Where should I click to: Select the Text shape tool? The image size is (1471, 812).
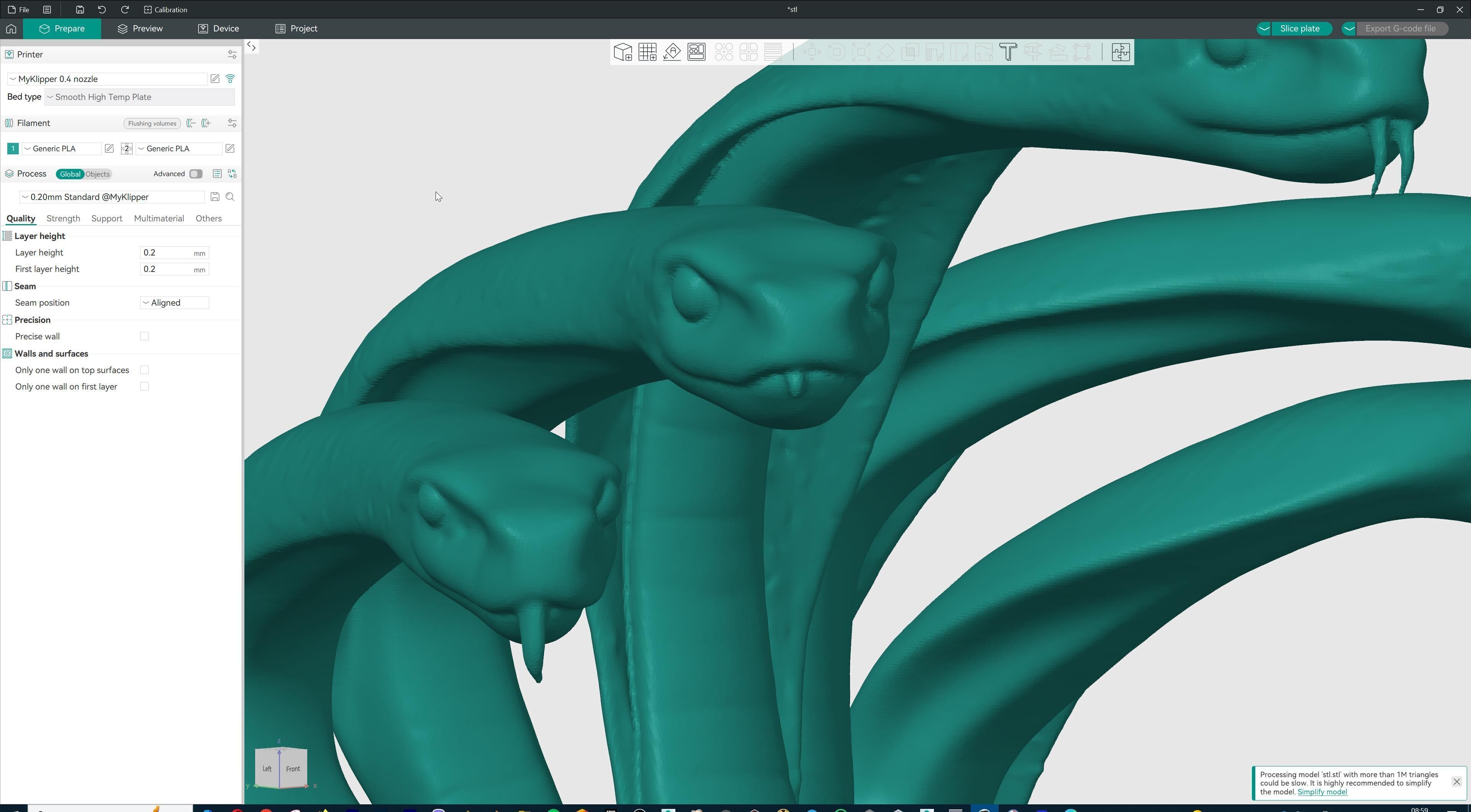[x=1008, y=52]
